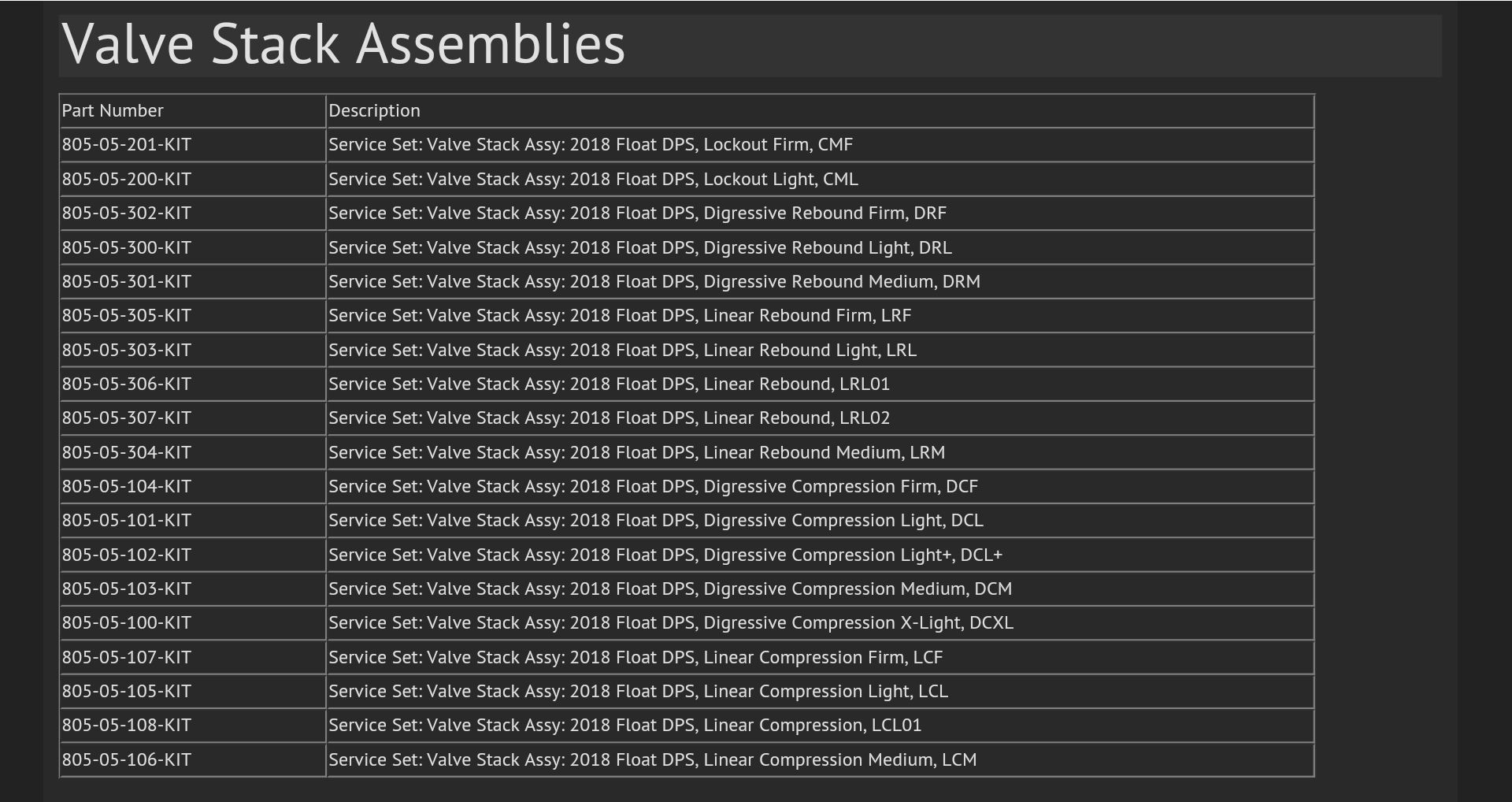Click the Linear Compression Medium, LCM description

pos(652,760)
